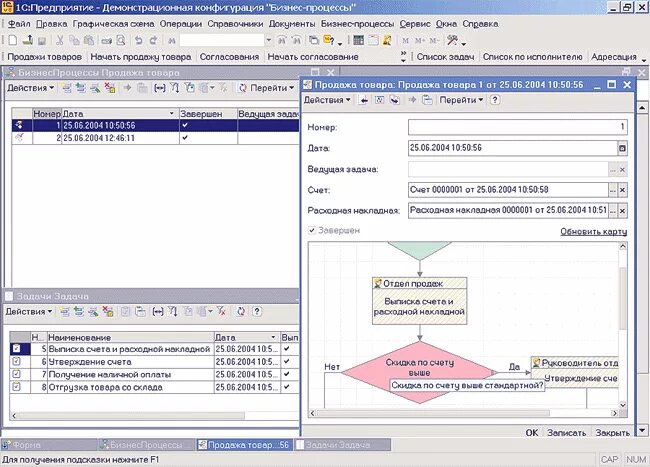
Task: Click the Redo arrow icon
Action: pyautogui.click(x=153, y=40)
